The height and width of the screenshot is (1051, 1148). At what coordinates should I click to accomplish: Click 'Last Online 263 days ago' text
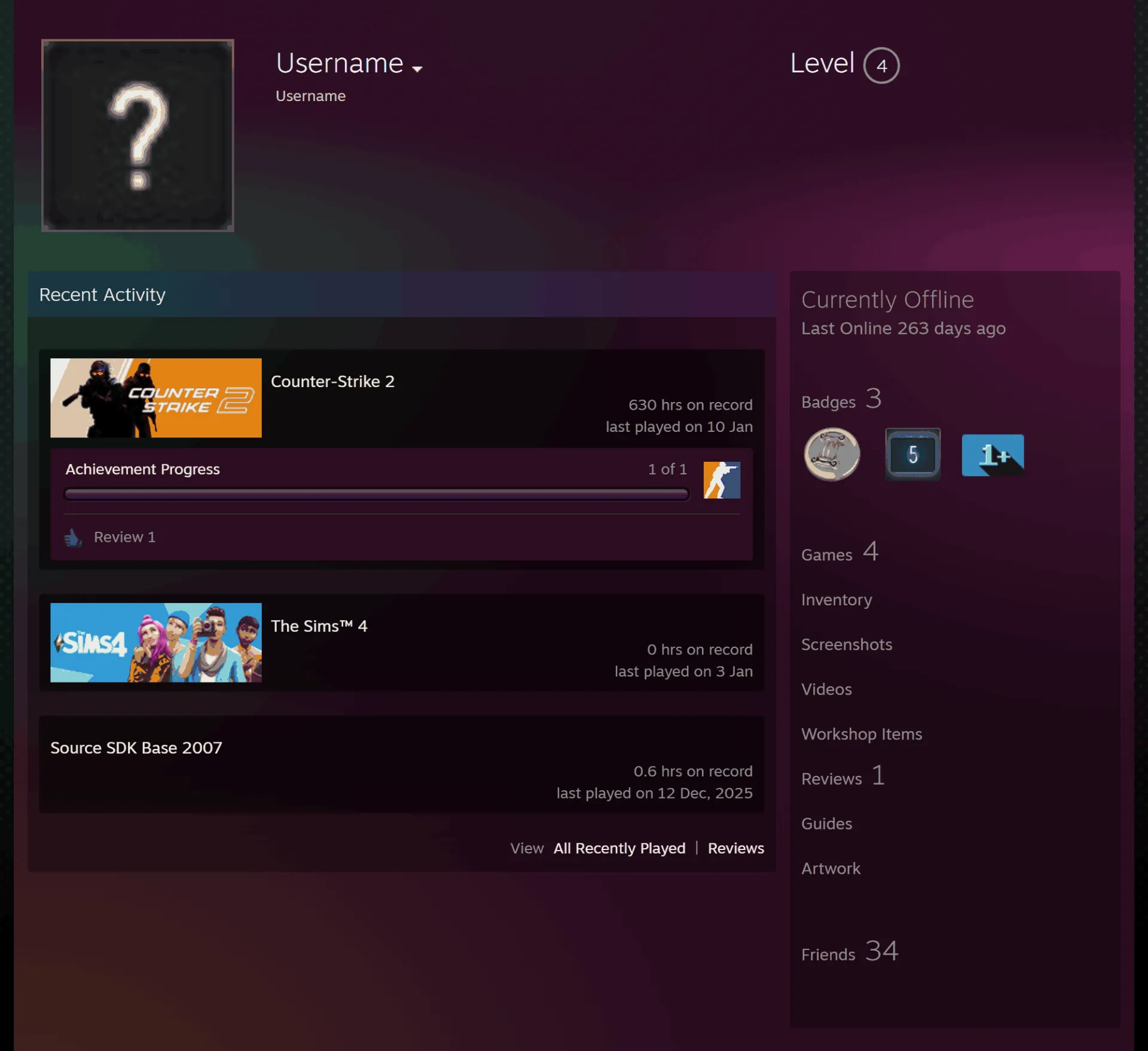pos(903,328)
